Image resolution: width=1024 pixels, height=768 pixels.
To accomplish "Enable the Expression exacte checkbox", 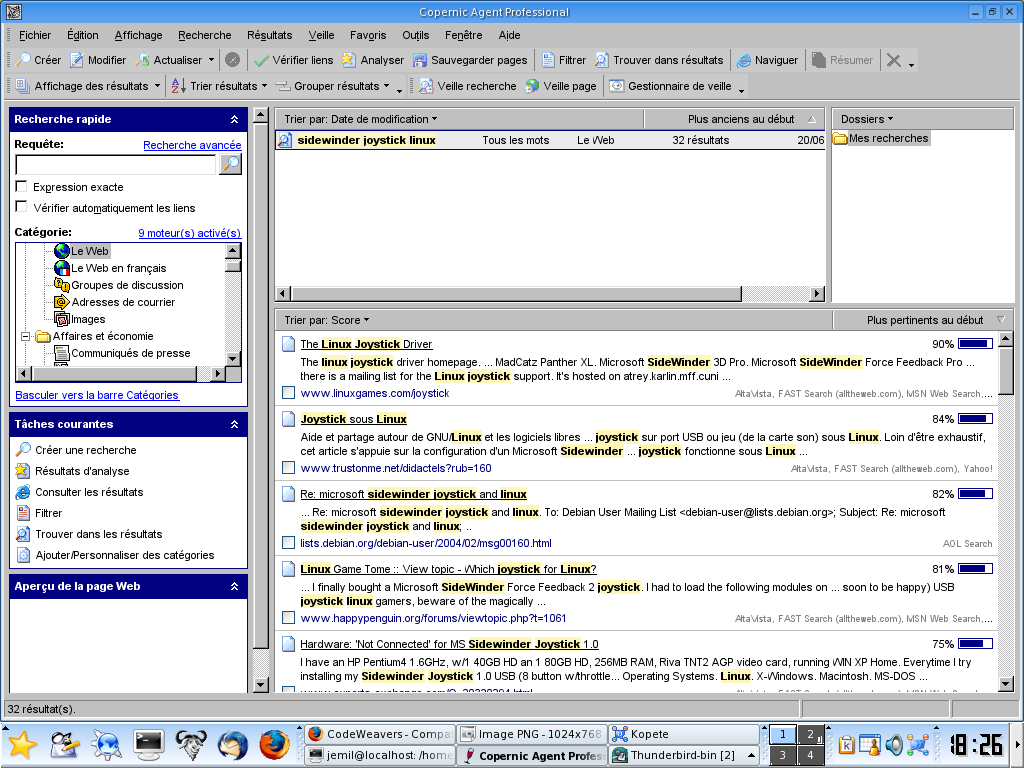I will tap(22, 186).
